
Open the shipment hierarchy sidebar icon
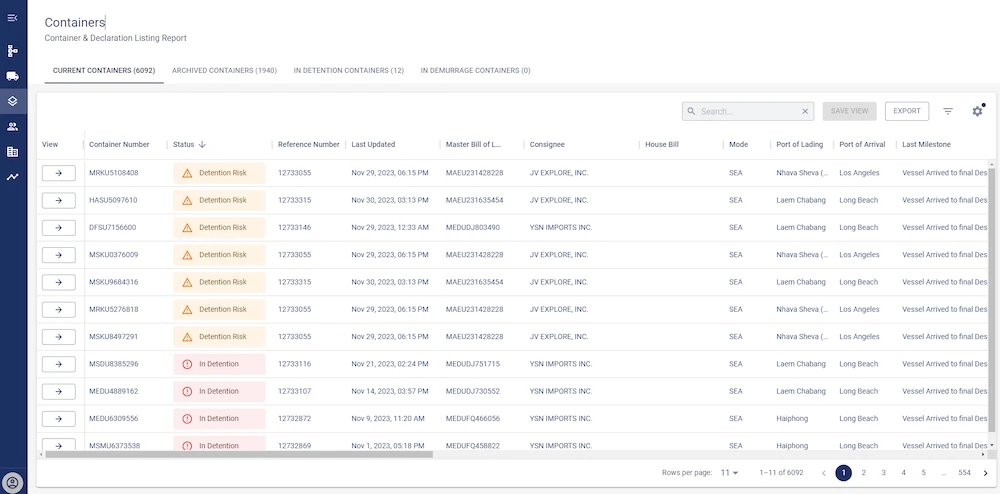point(12,50)
